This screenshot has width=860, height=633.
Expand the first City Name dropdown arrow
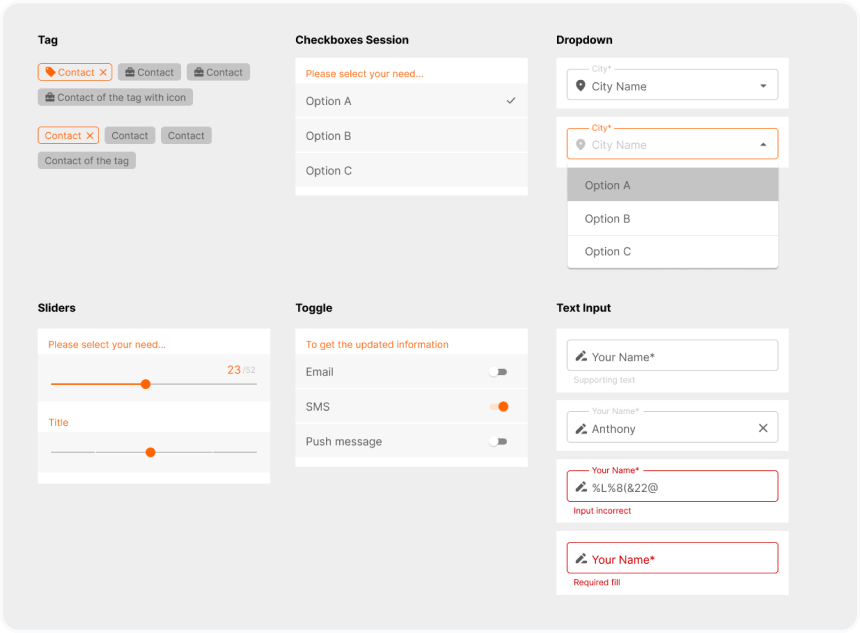(x=763, y=86)
